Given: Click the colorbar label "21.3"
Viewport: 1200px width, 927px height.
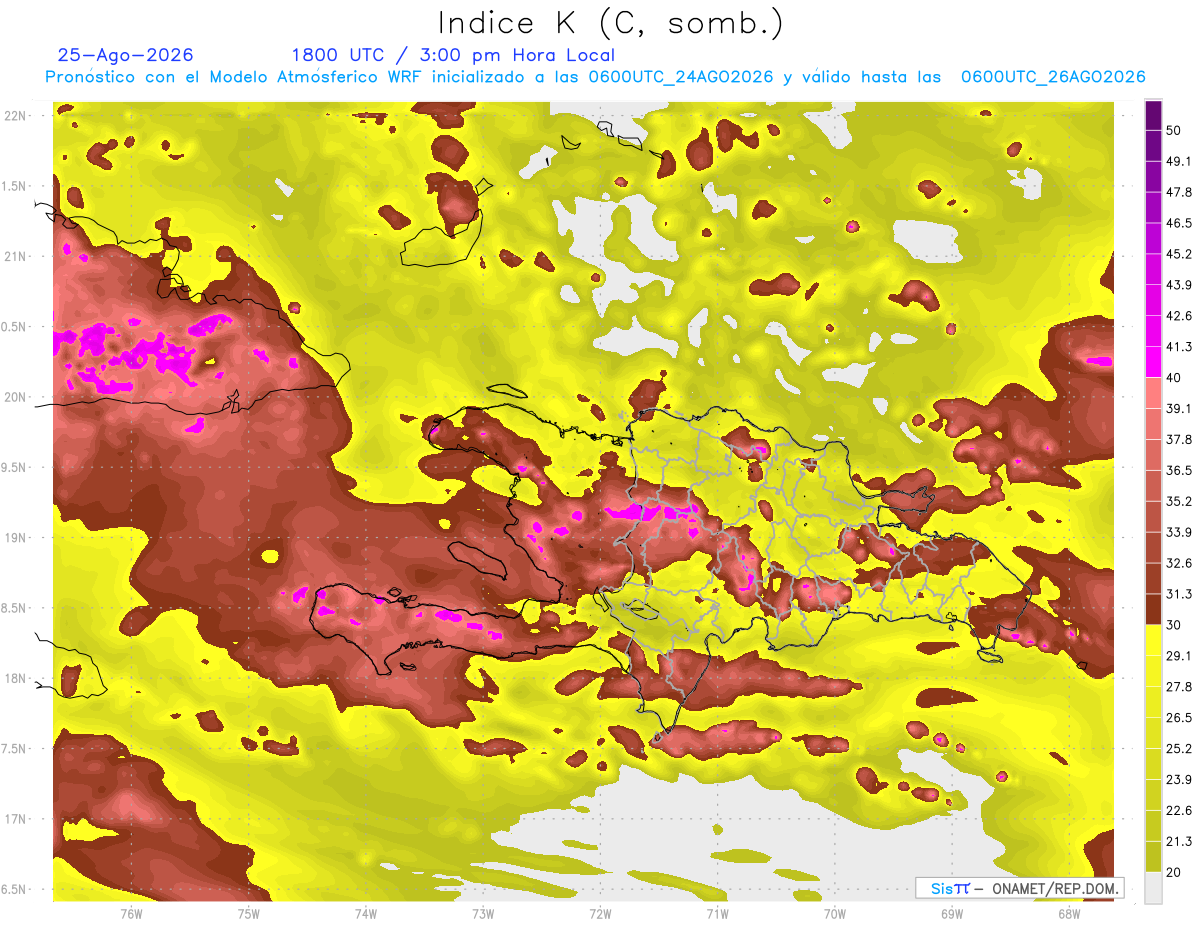Looking at the screenshot, I should tap(1179, 840).
